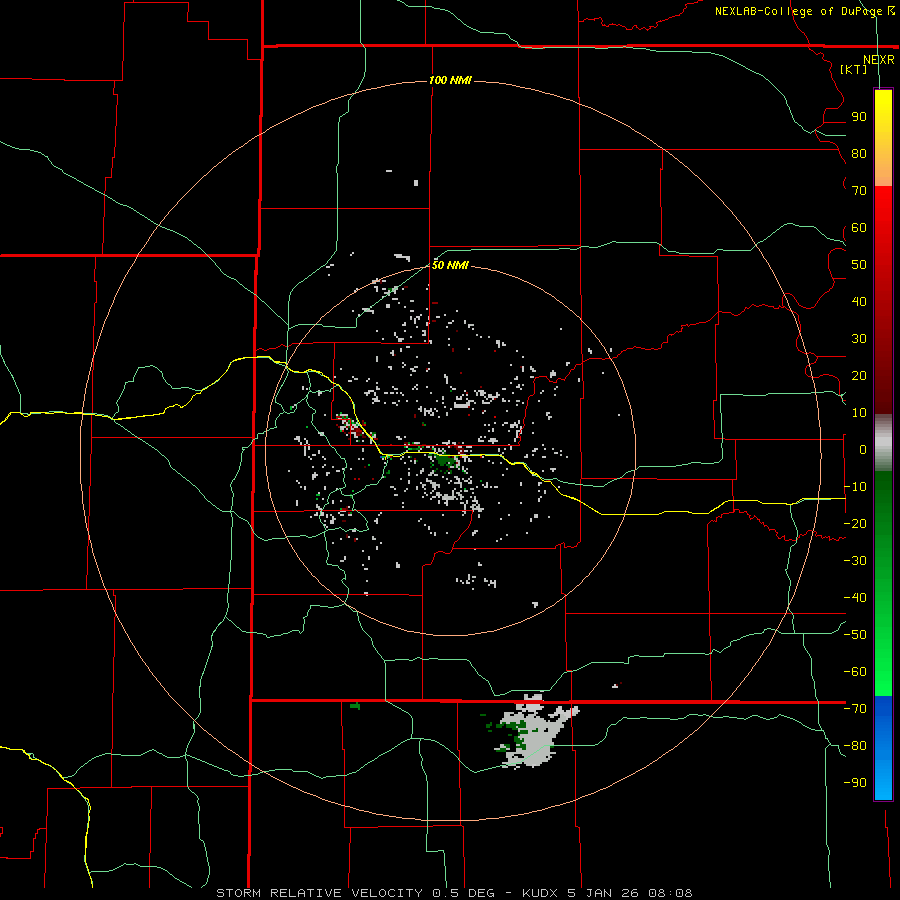Click the "30" value on velocity scale
This screenshot has width=900, height=900.
click(x=859, y=339)
